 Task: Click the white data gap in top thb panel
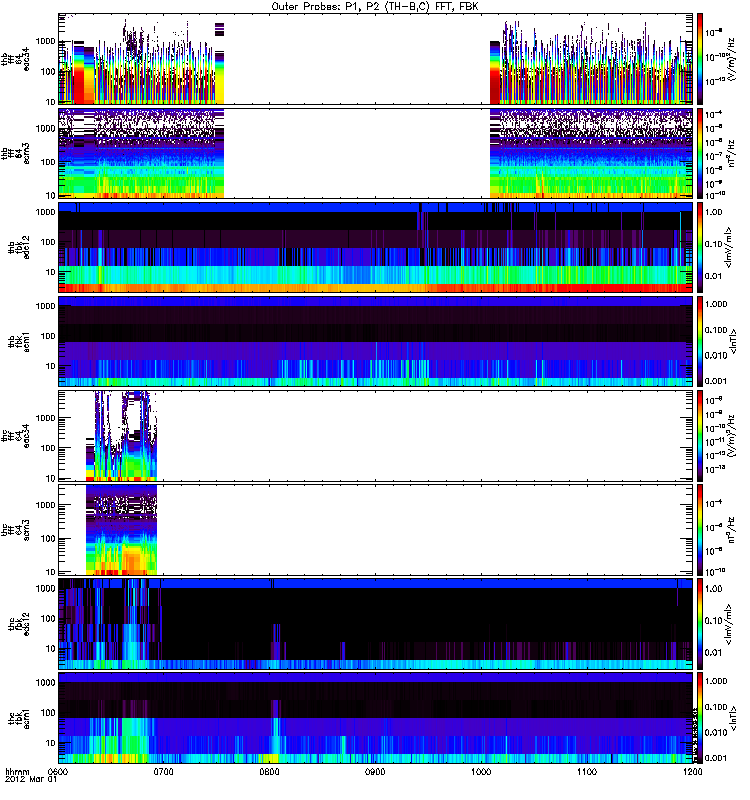(x=355, y=57)
